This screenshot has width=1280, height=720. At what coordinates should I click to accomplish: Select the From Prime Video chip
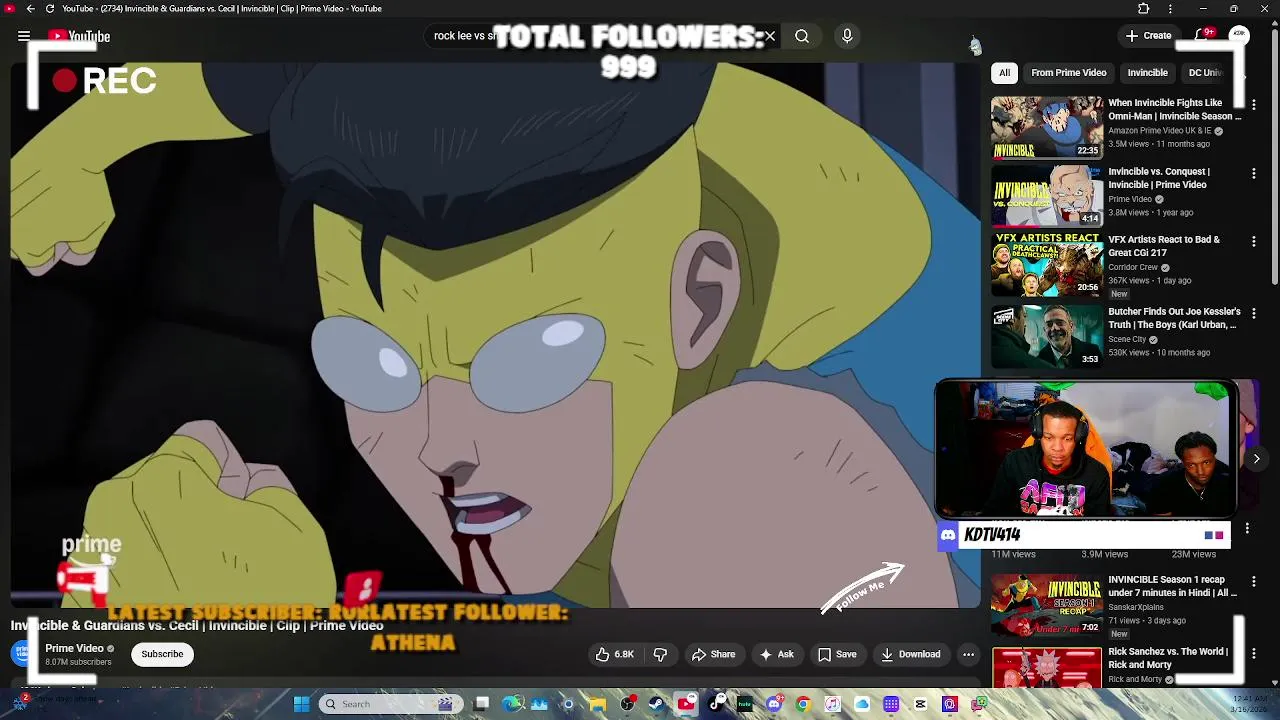click(x=1068, y=73)
